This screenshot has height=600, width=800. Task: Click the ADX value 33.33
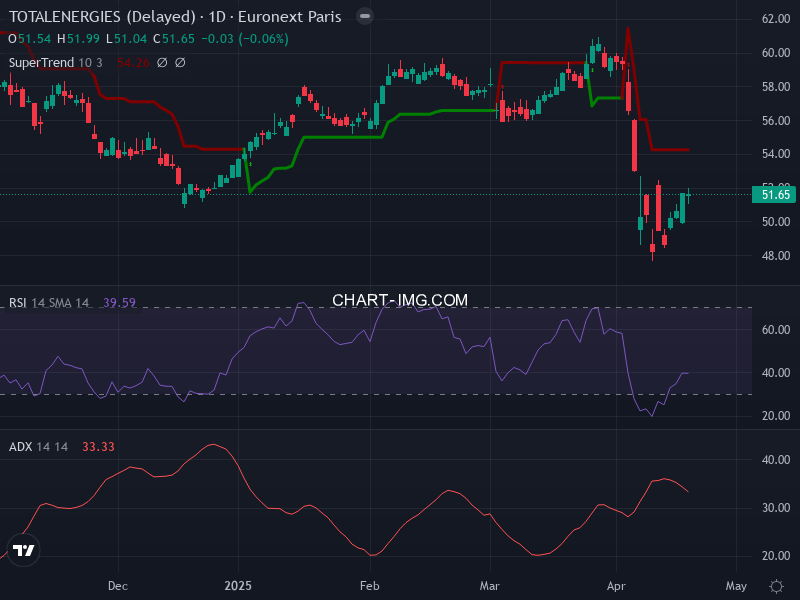98,447
